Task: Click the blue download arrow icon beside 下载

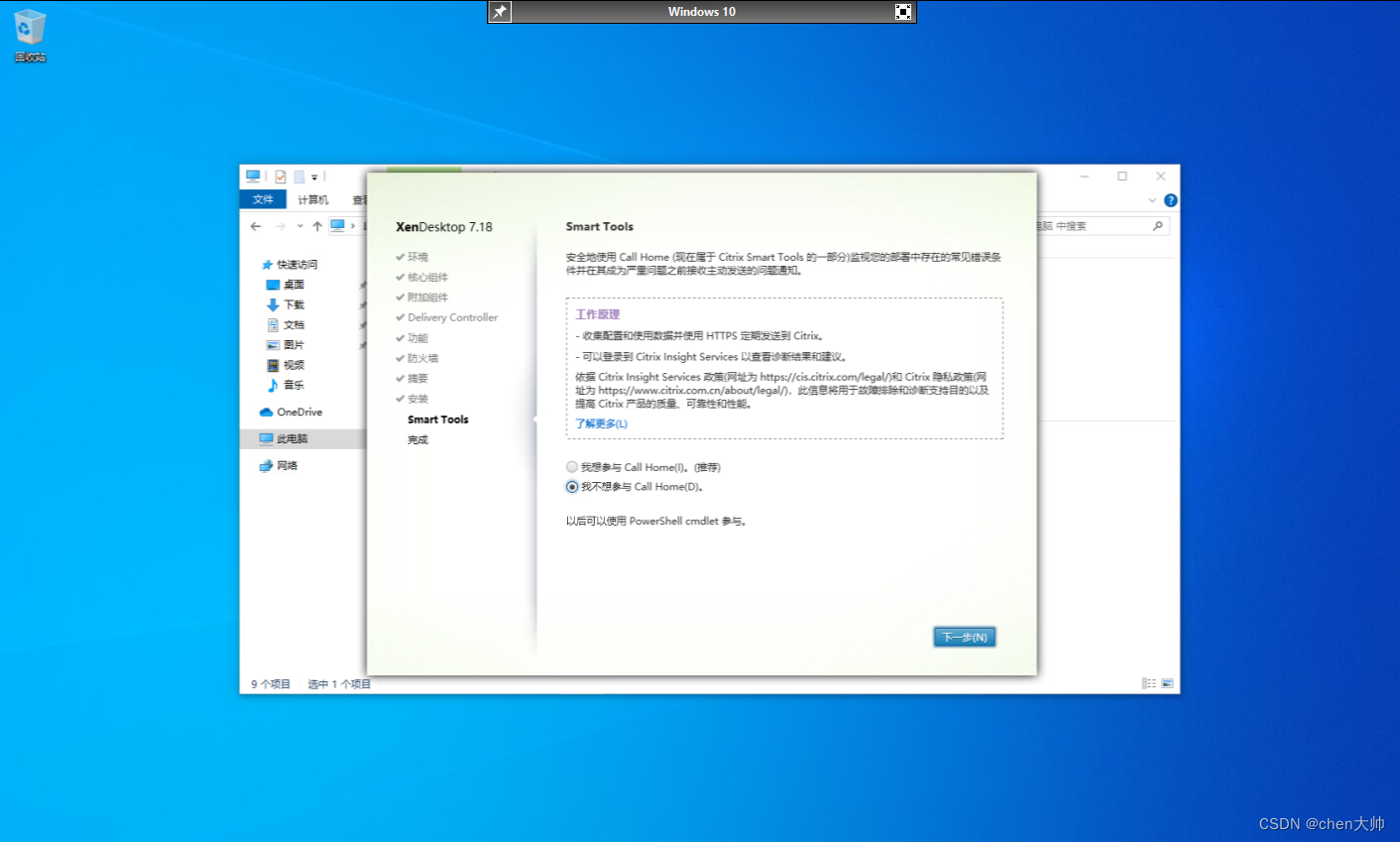Action: tap(273, 304)
